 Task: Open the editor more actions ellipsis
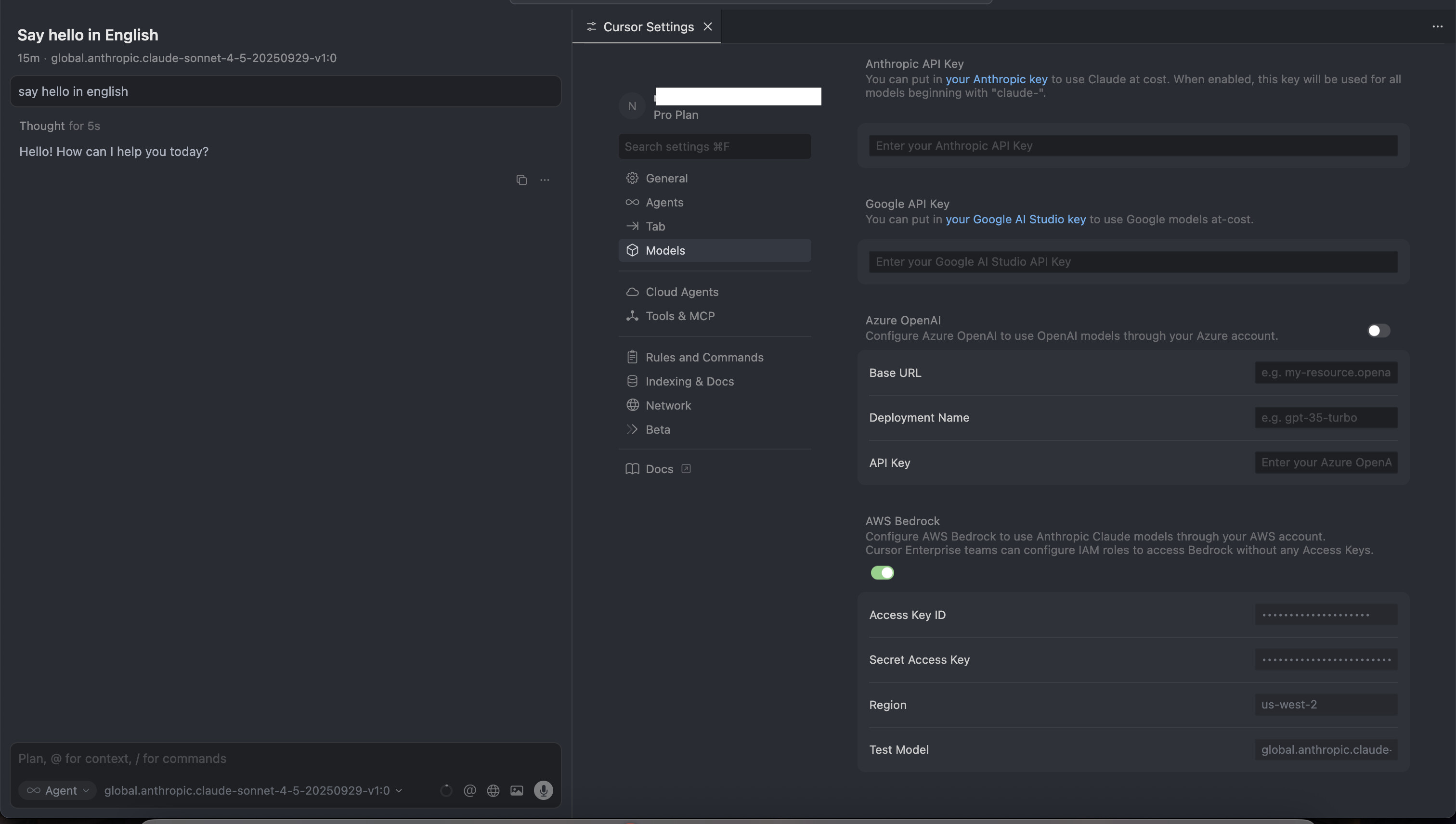pyautogui.click(x=1437, y=26)
